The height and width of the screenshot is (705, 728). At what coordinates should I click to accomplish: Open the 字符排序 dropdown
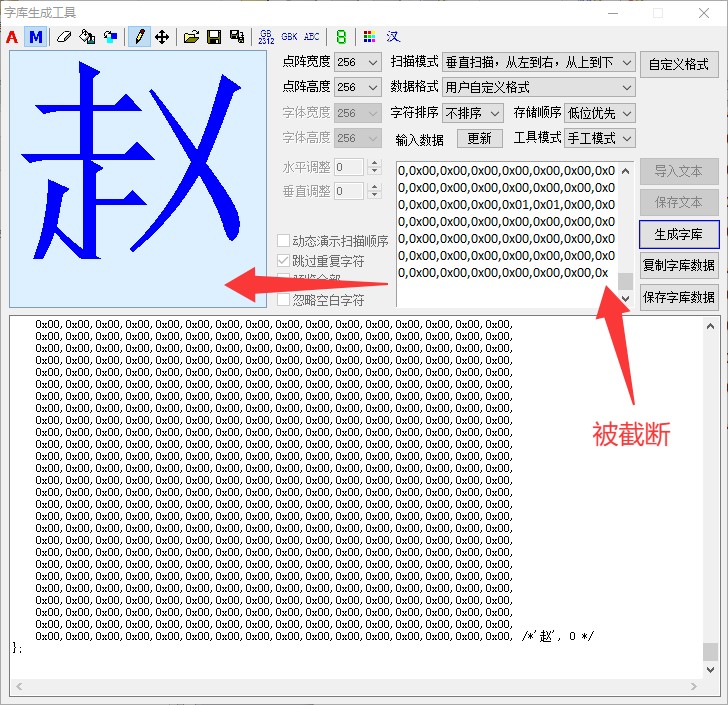click(473, 113)
